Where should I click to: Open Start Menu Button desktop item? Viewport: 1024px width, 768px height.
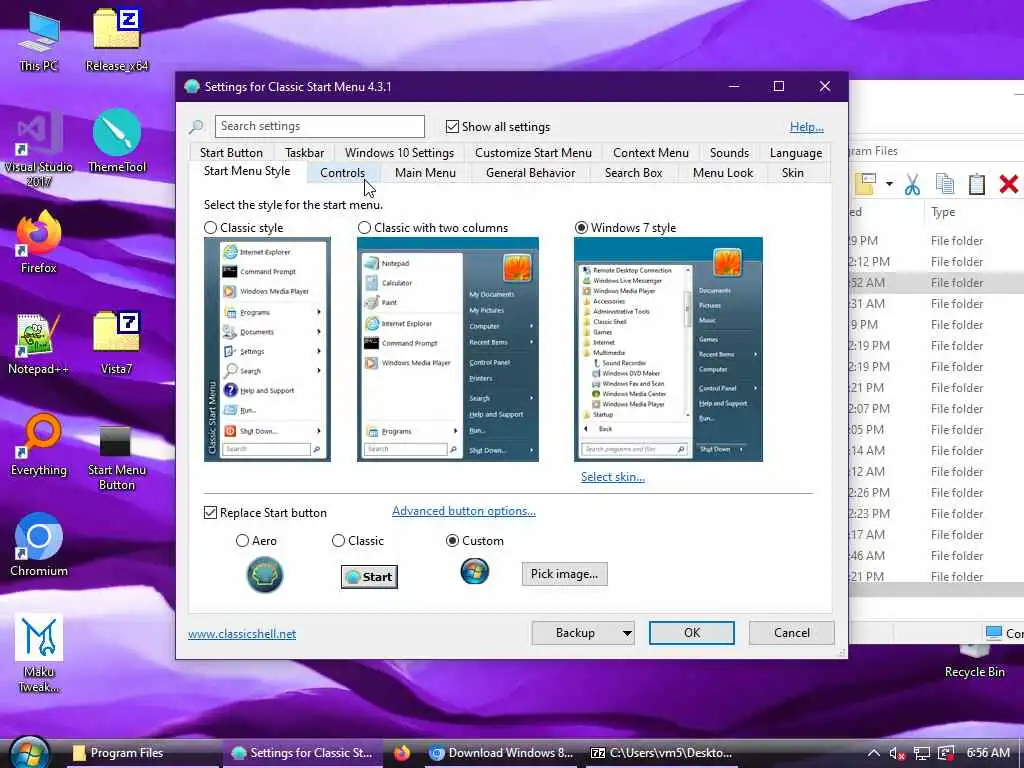click(117, 458)
